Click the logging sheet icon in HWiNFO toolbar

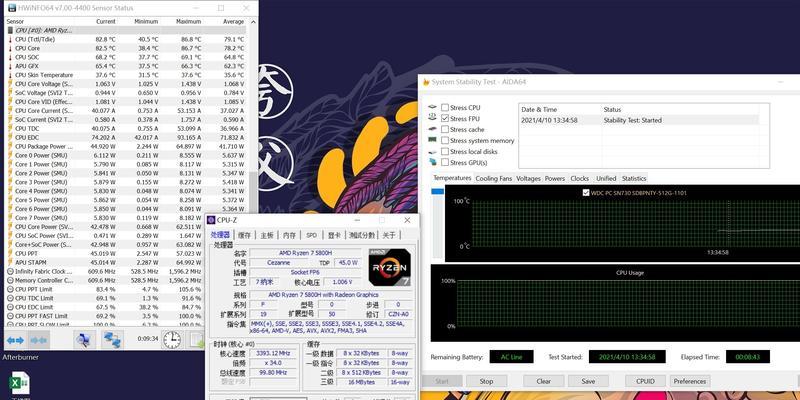click(x=197, y=340)
